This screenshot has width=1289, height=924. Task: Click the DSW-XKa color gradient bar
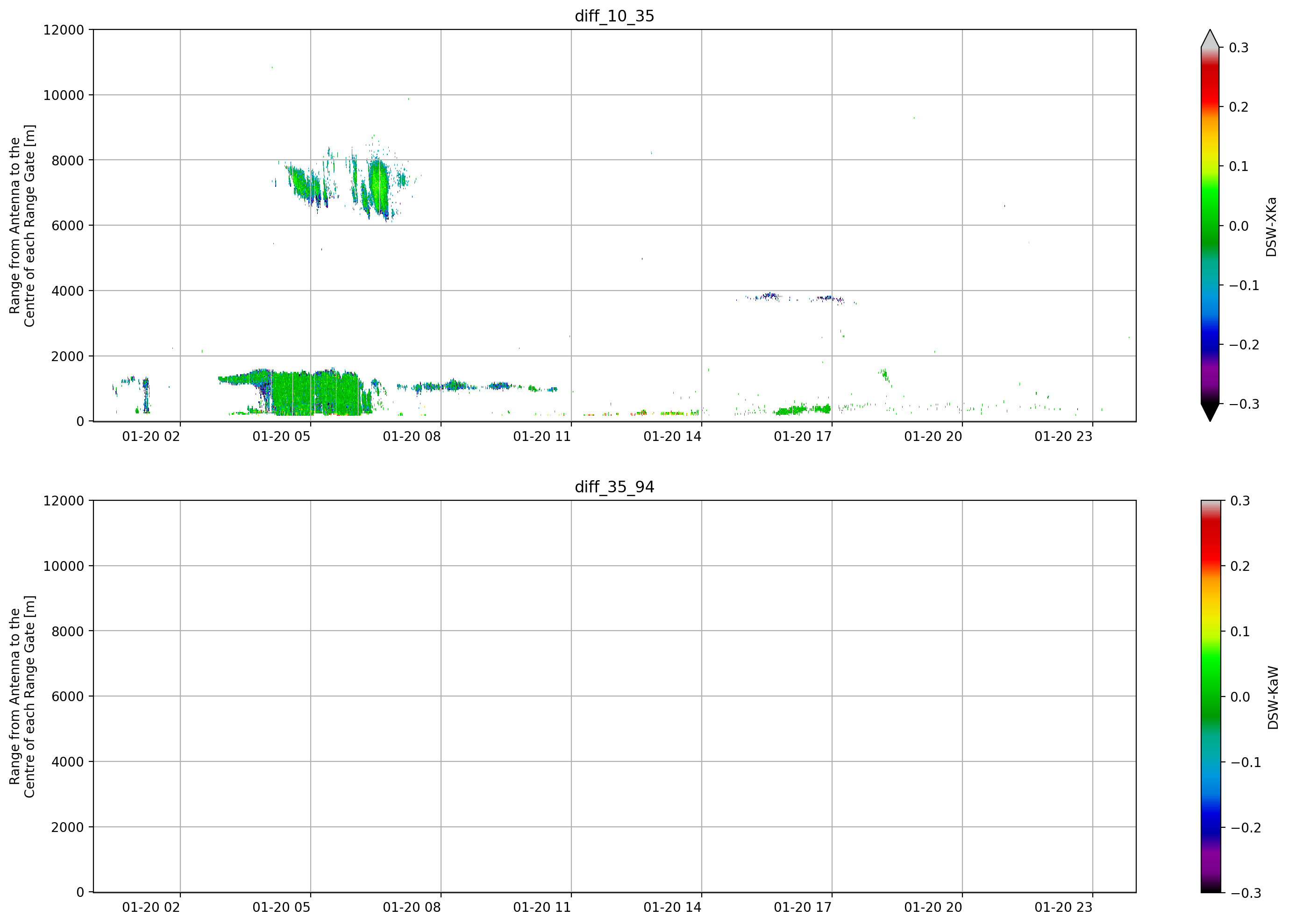1210,226
